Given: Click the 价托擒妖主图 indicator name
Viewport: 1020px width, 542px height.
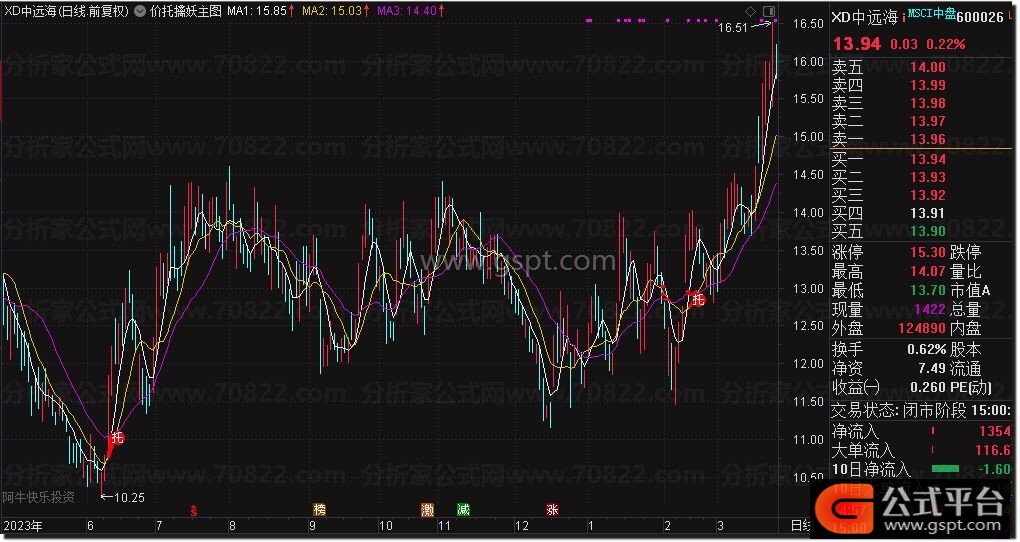Looking at the screenshot, I should pyautogui.click(x=186, y=11).
